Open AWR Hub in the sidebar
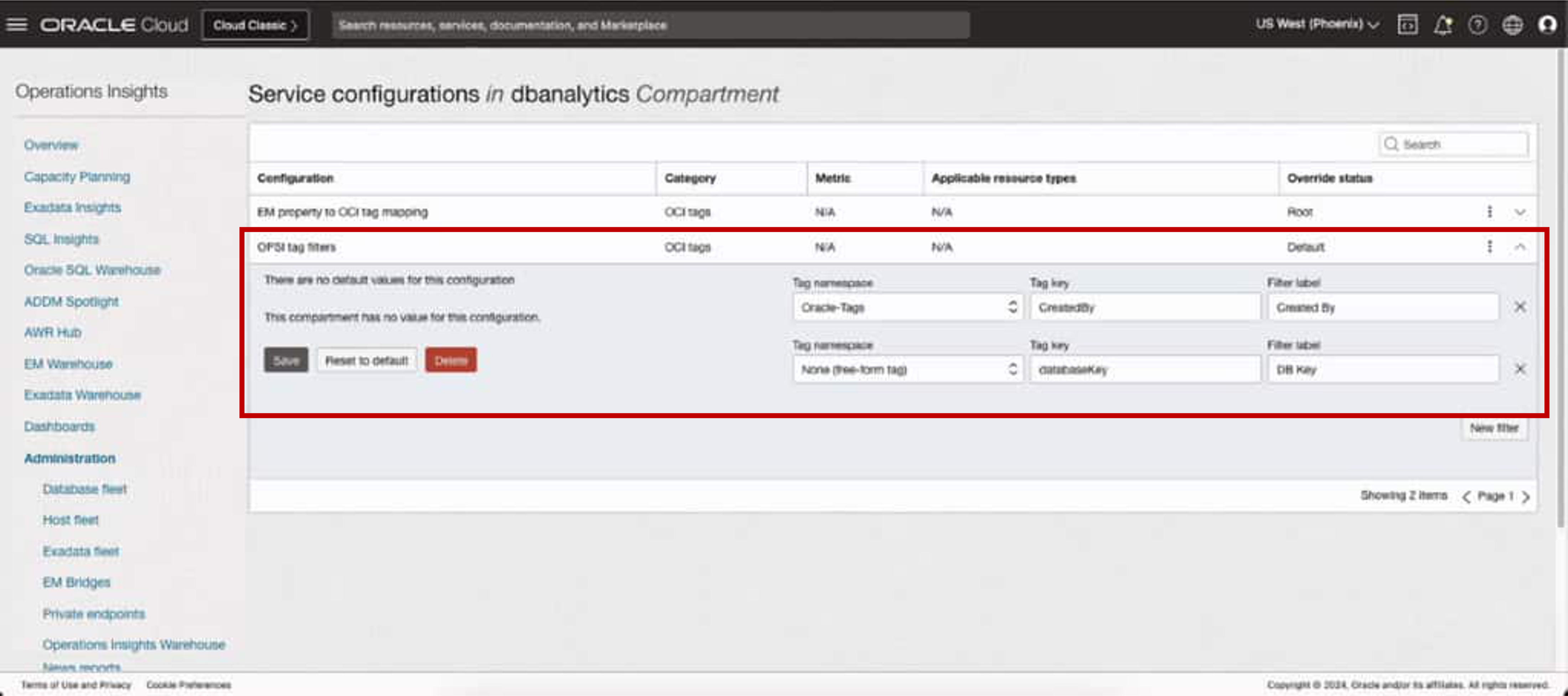The height and width of the screenshot is (696, 1568). tap(52, 332)
